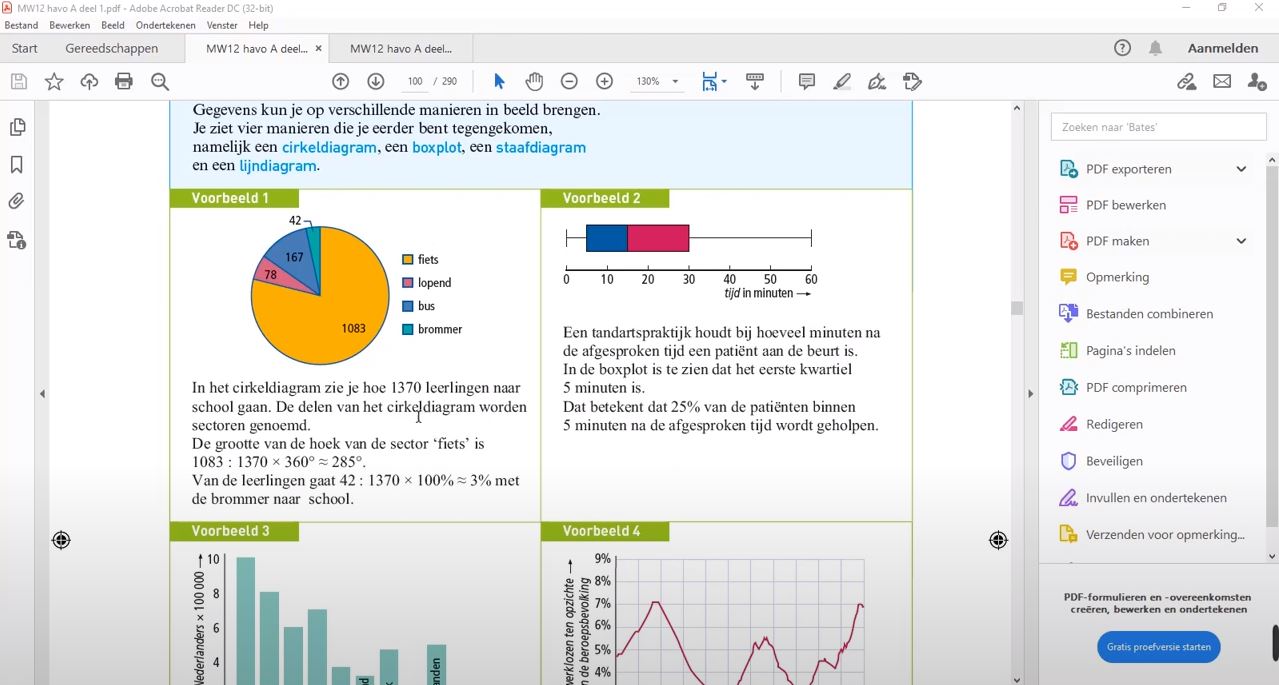Screen dimensions: 1279x685
Task: Open the scrolling mode tool
Action: tap(755, 82)
